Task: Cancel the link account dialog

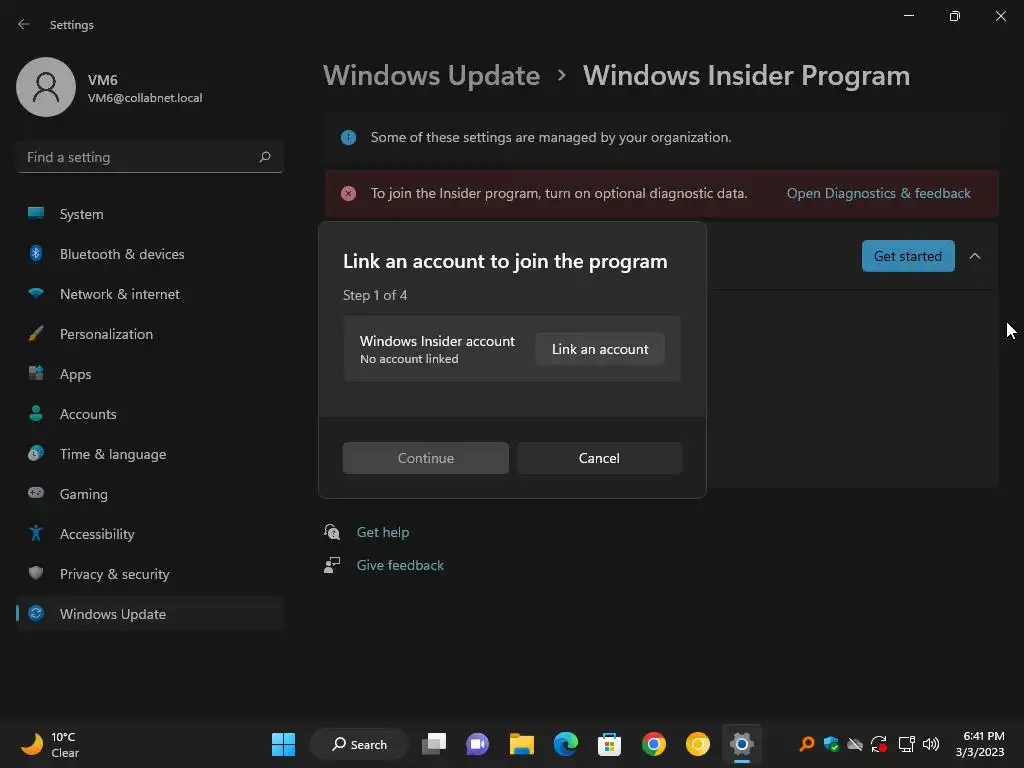Action: (599, 458)
